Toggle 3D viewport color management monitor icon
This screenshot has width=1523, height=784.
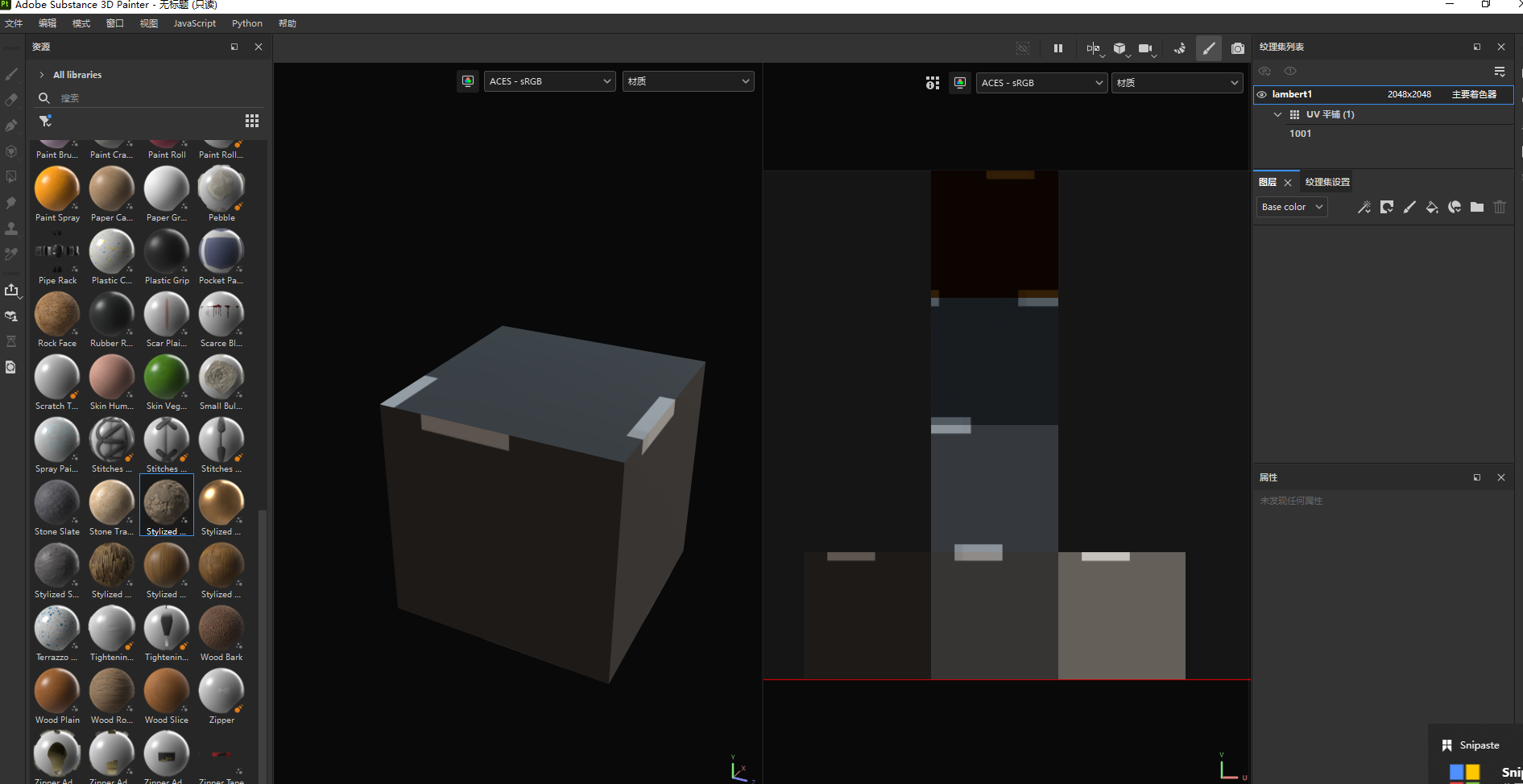pyautogui.click(x=468, y=80)
